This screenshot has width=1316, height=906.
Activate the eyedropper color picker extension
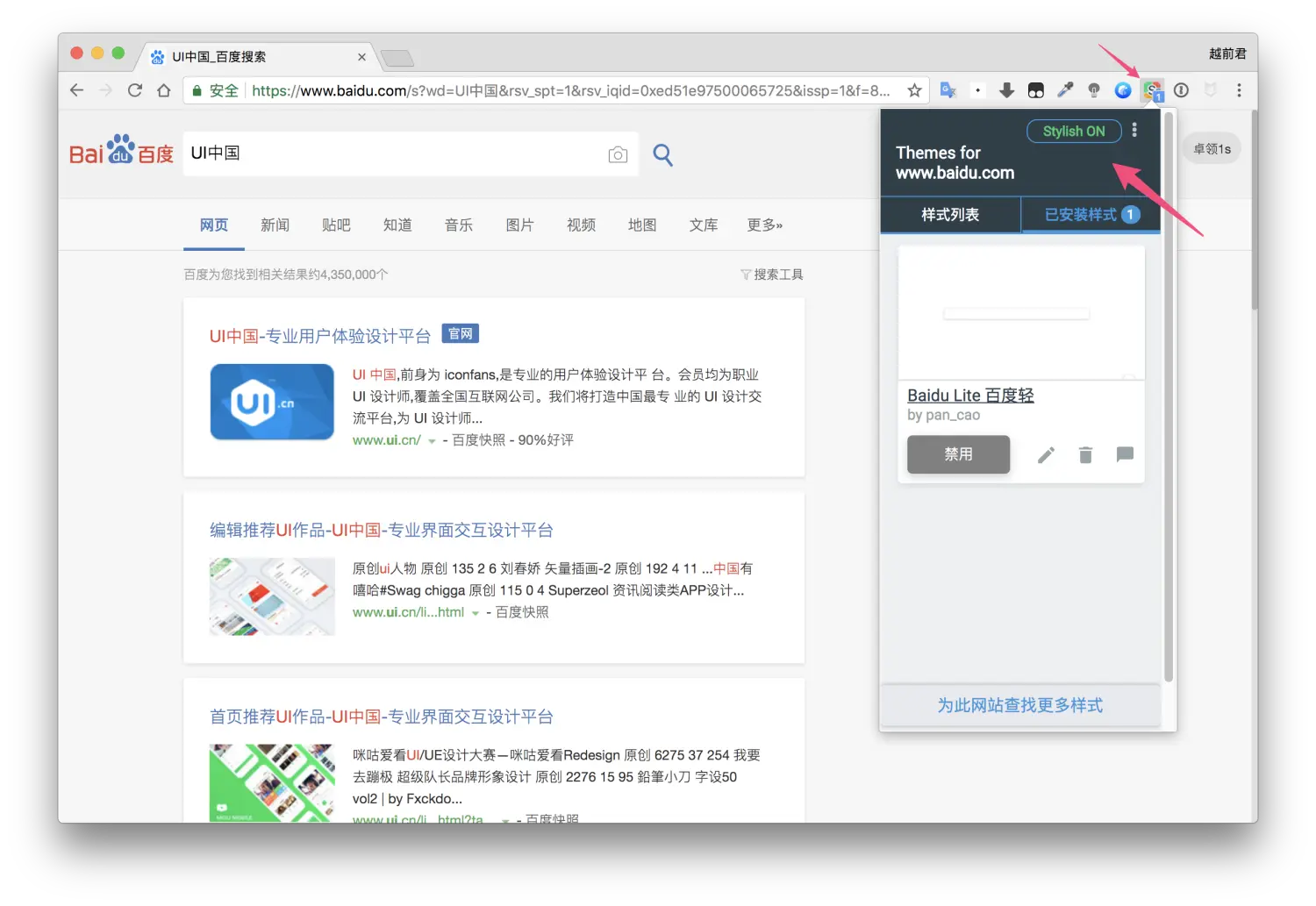1064,89
